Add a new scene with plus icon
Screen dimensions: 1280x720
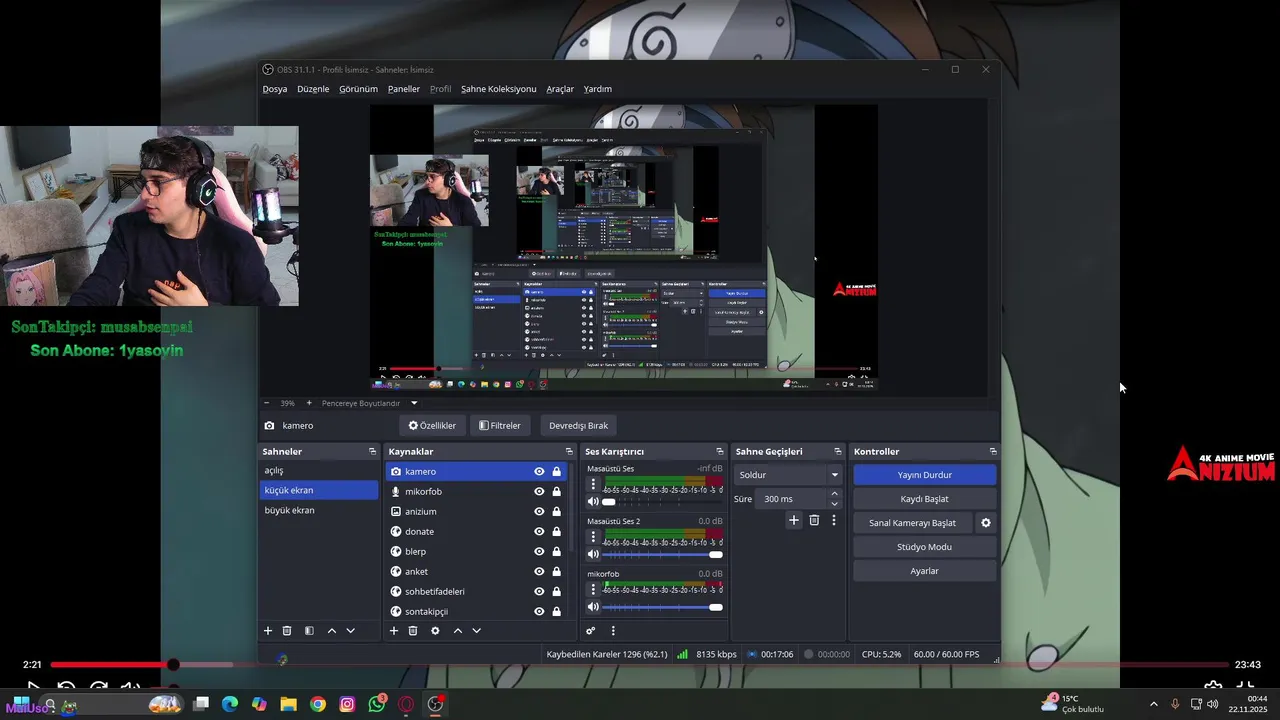(268, 631)
